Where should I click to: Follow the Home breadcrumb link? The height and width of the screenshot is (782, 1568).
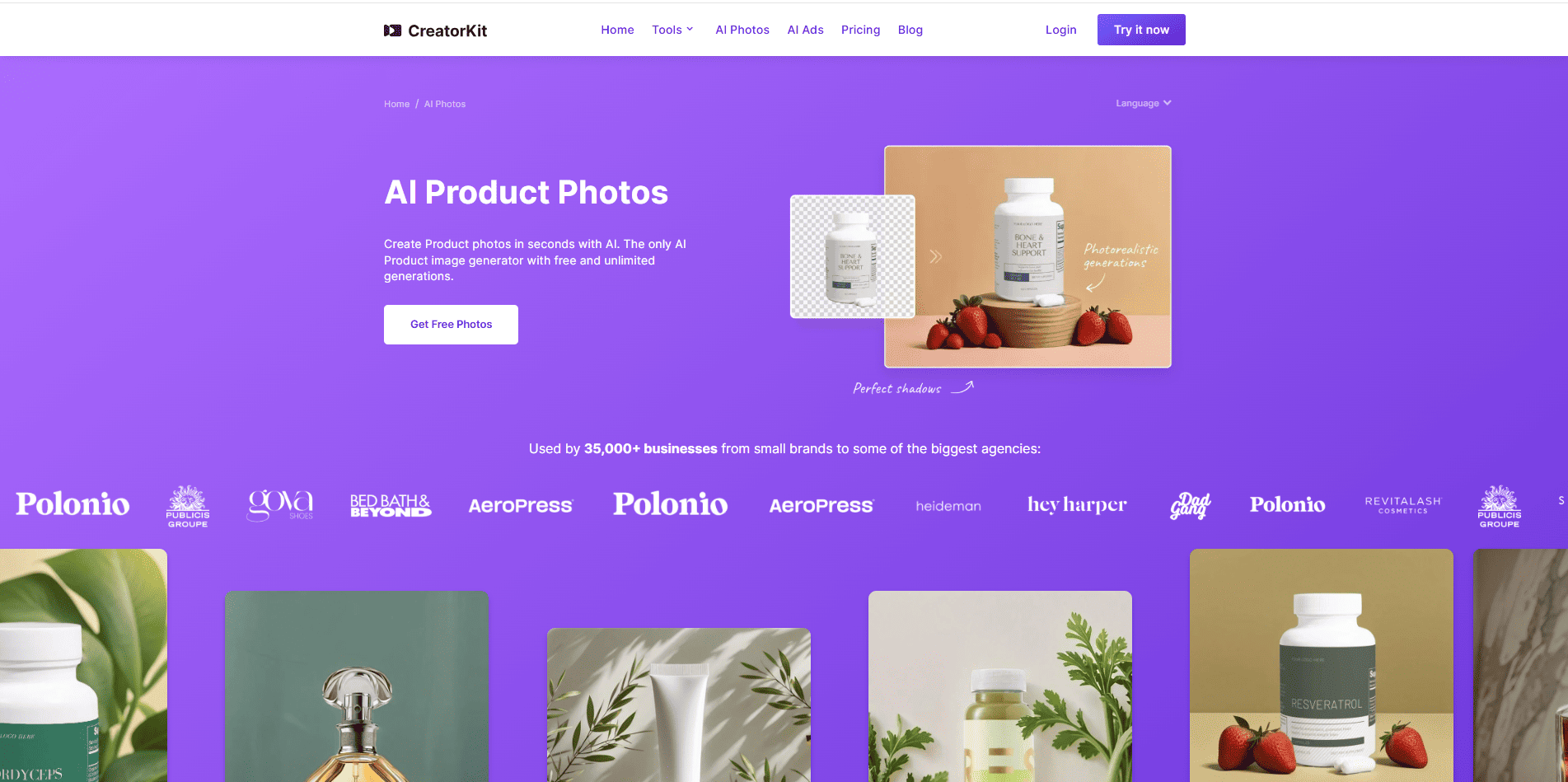tap(396, 104)
